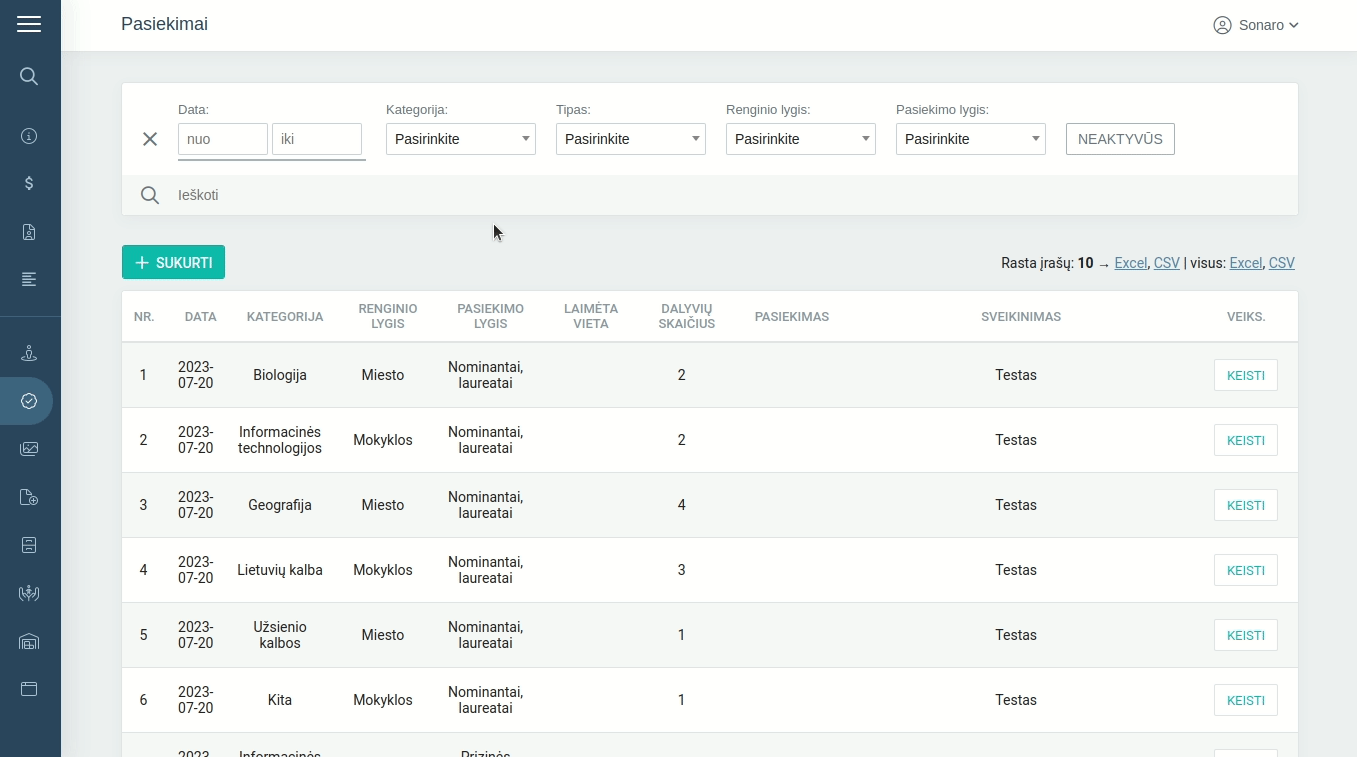1357x757 pixels.
Task: Open the image gallery sidebar icon
Action: pyautogui.click(x=29, y=449)
